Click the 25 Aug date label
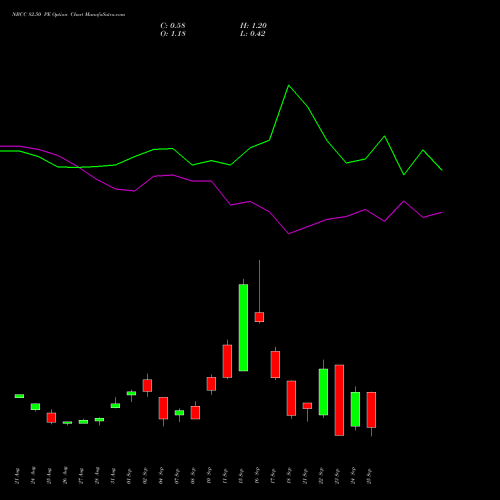The height and width of the screenshot is (500, 500). (49, 476)
